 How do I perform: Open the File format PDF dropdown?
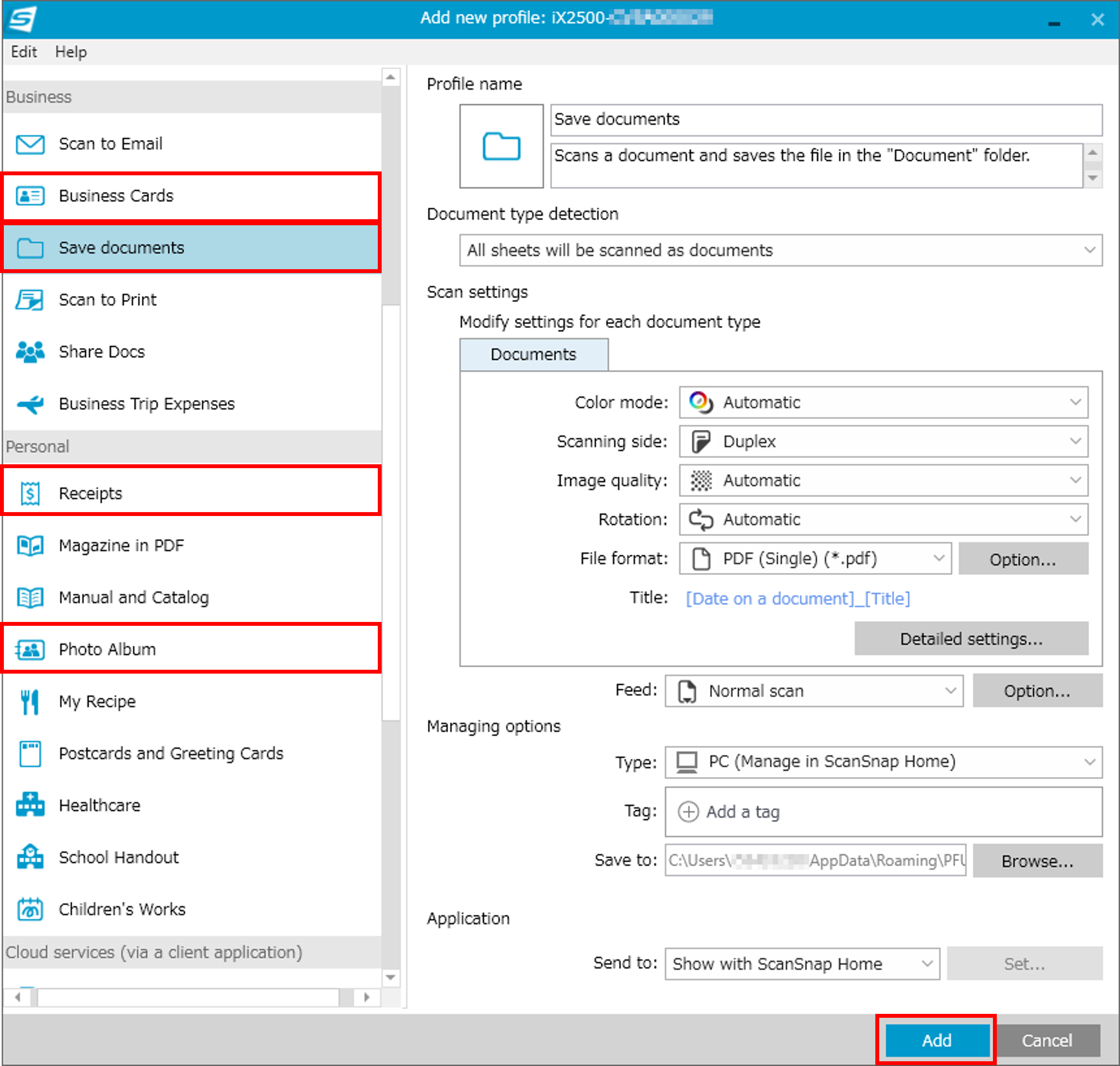815,559
